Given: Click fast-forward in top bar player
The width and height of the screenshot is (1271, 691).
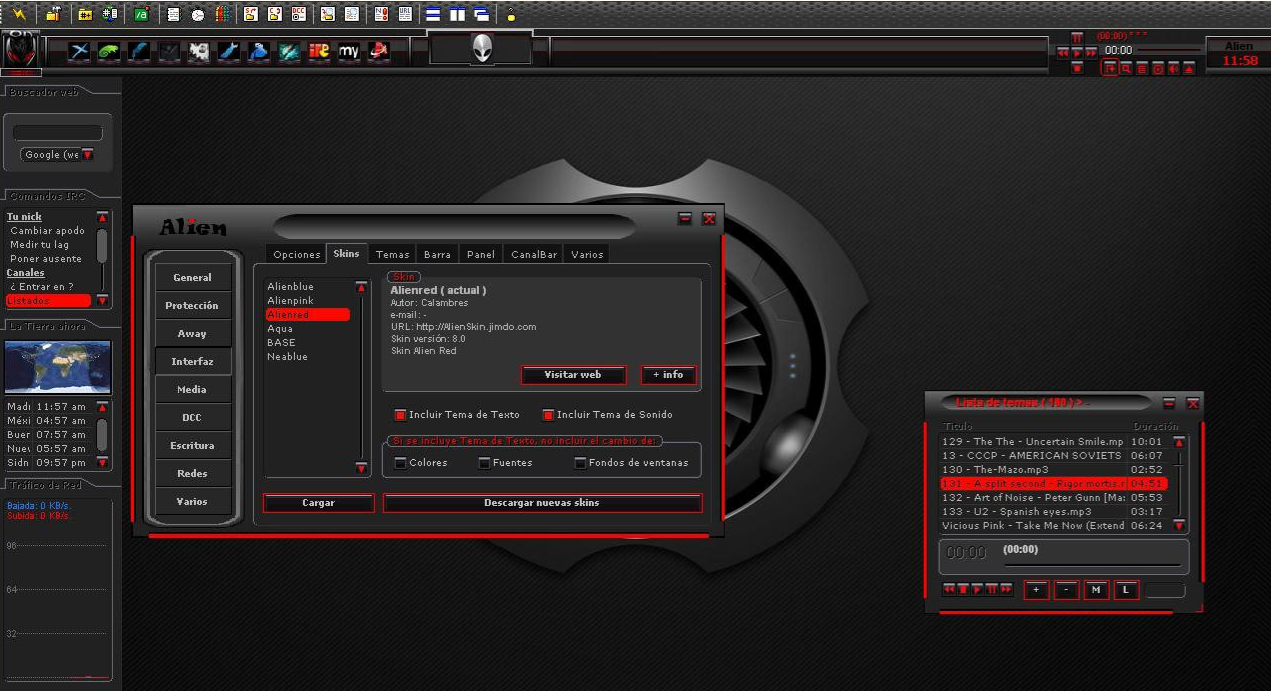Looking at the screenshot, I should click(1091, 53).
